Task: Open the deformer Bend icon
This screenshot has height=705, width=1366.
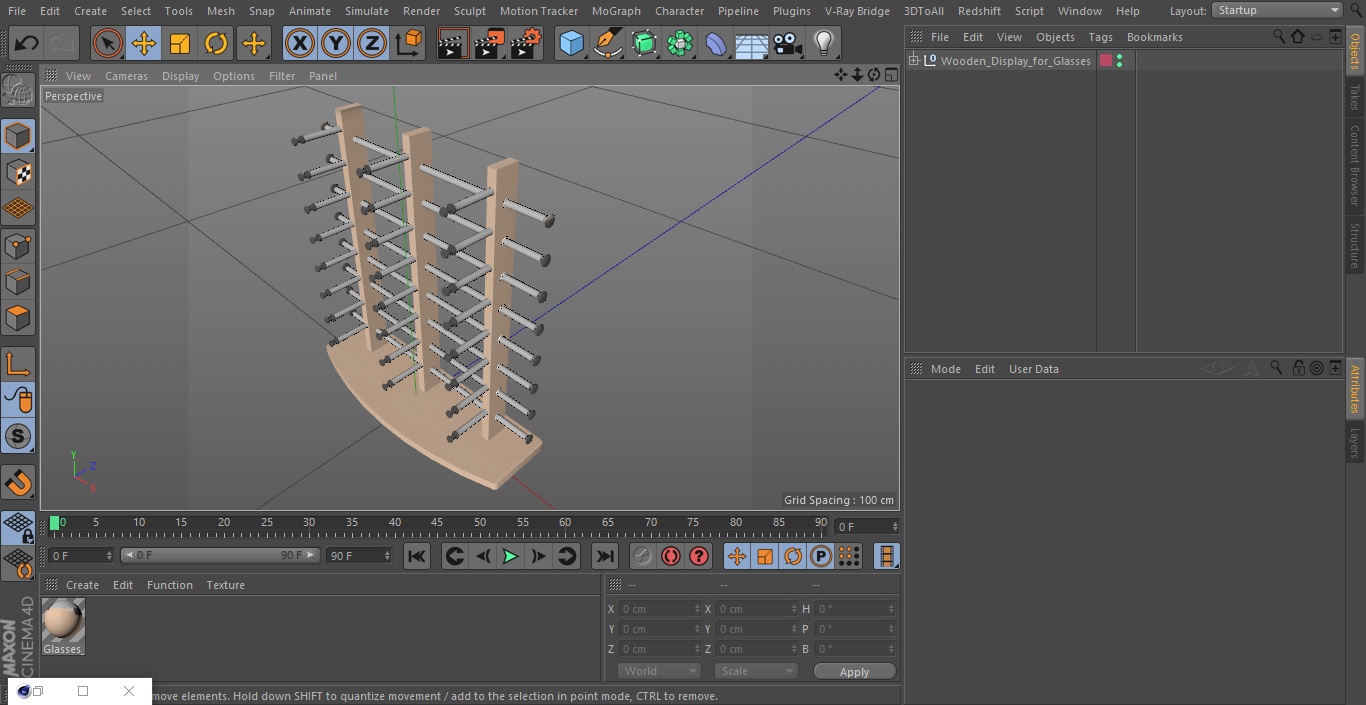Action: [716, 43]
